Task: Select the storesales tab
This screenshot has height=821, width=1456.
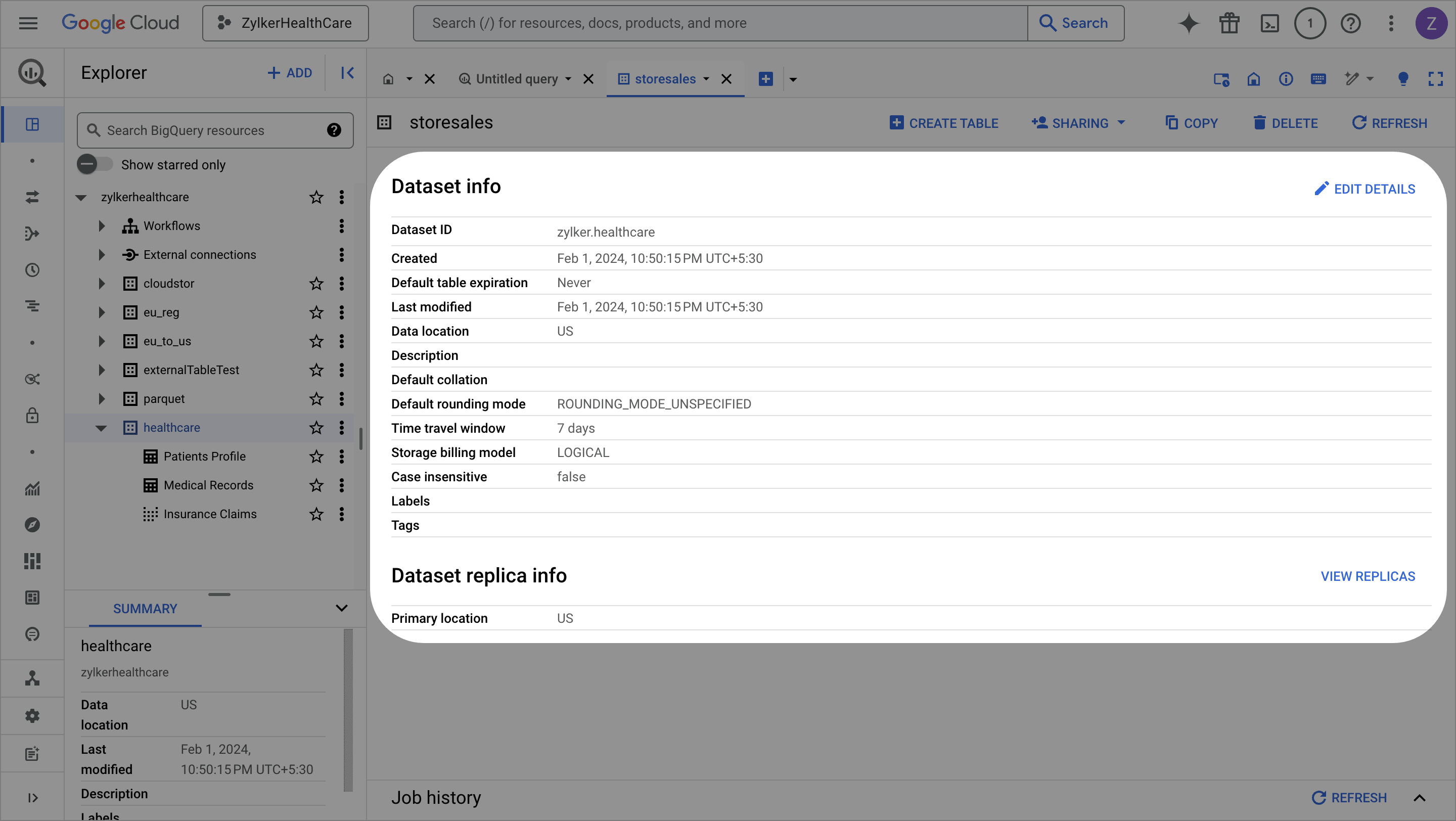Action: click(x=665, y=79)
